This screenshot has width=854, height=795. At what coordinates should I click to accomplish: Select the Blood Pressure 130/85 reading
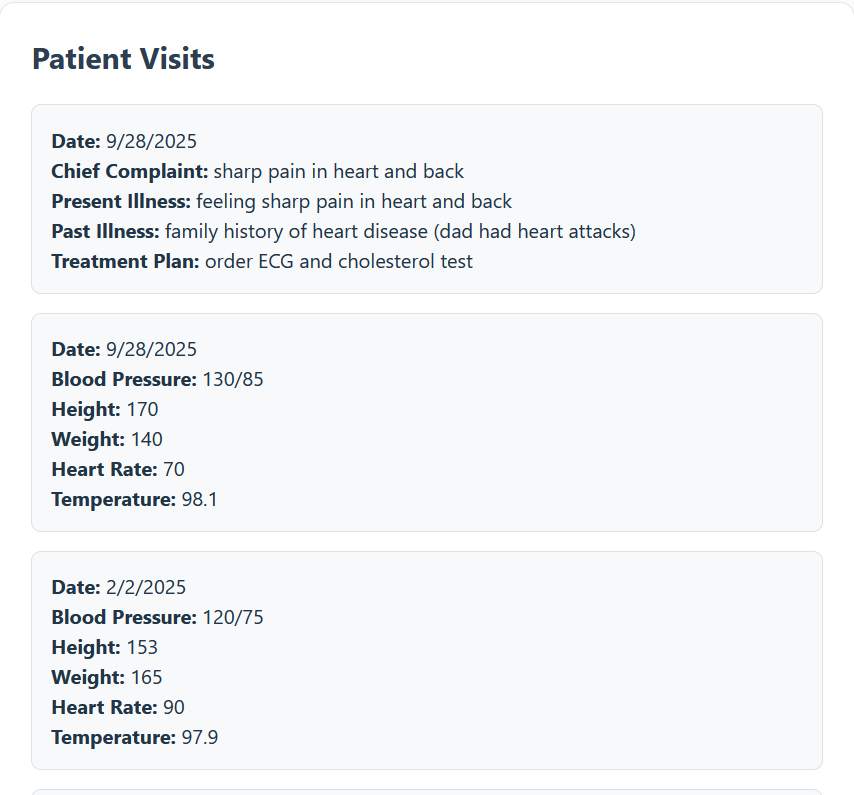pos(157,379)
